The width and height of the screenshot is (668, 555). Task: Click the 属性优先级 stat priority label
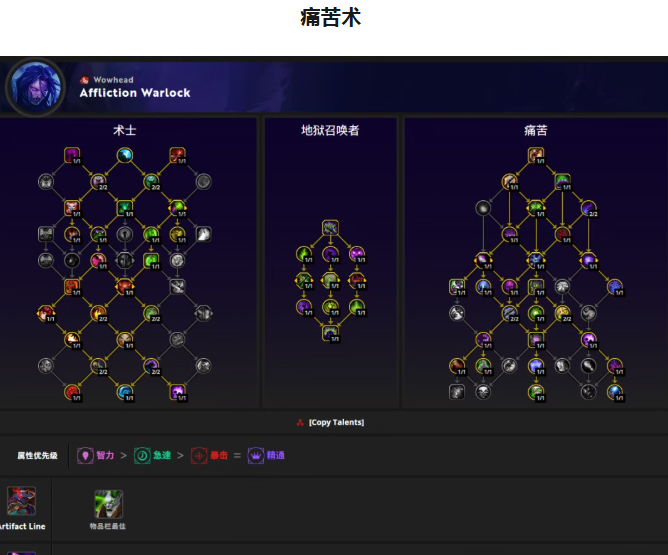[x=37, y=455]
